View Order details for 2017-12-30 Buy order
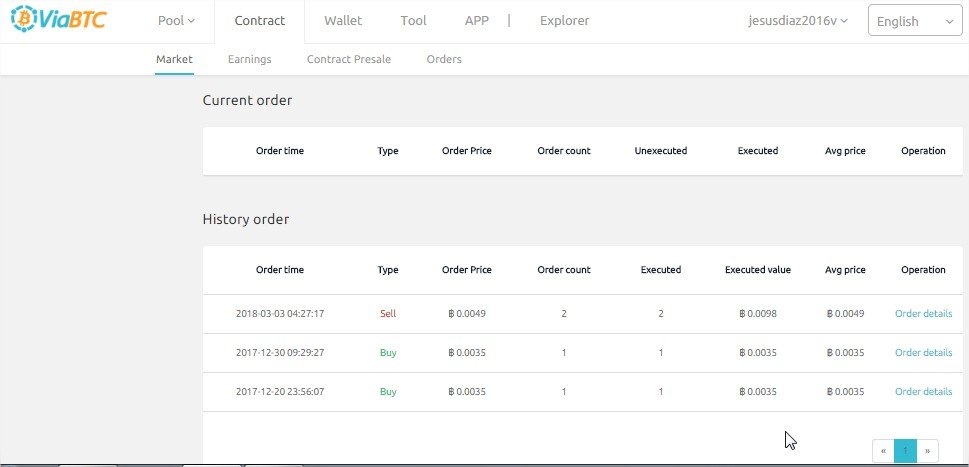This screenshot has height=467, width=969. pos(923,353)
